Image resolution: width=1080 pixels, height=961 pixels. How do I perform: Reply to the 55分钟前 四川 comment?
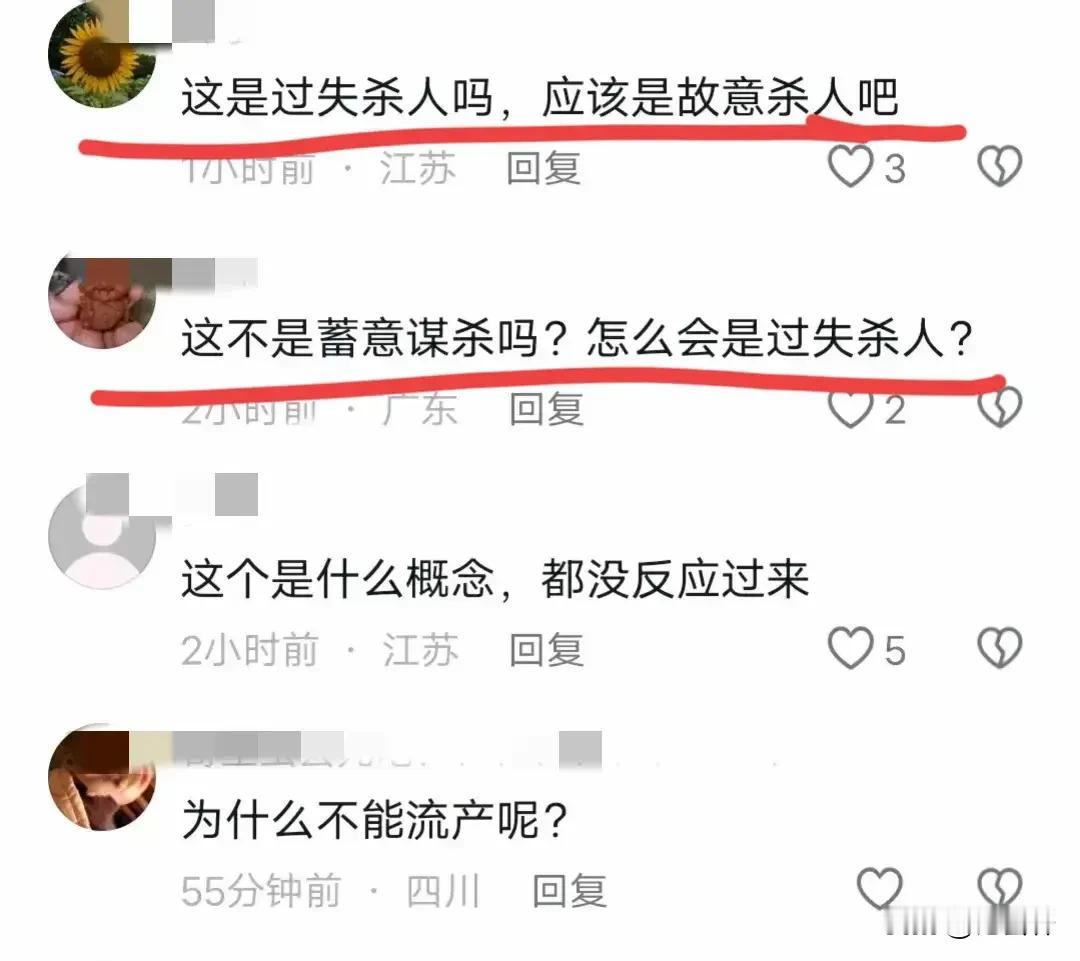570,891
